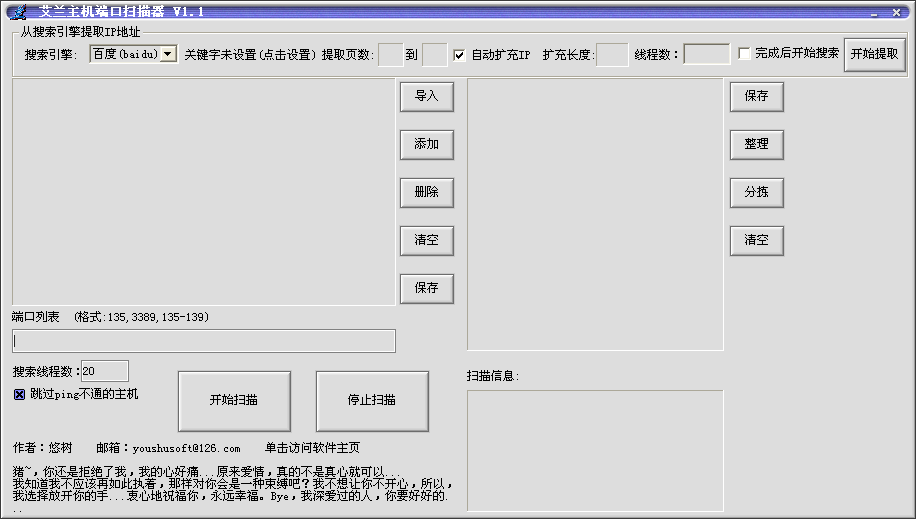Click the starting page number field after 提取页数
The height and width of the screenshot is (519, 916).
(x=391, y=54)
